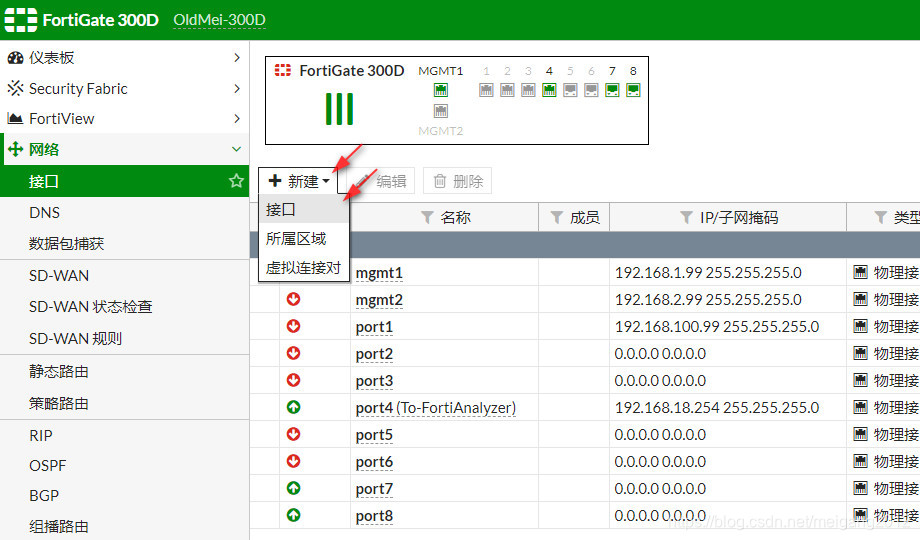Click the up status icon of port4
The width and height of the screenshot is (920, 540).
(293, 407)
